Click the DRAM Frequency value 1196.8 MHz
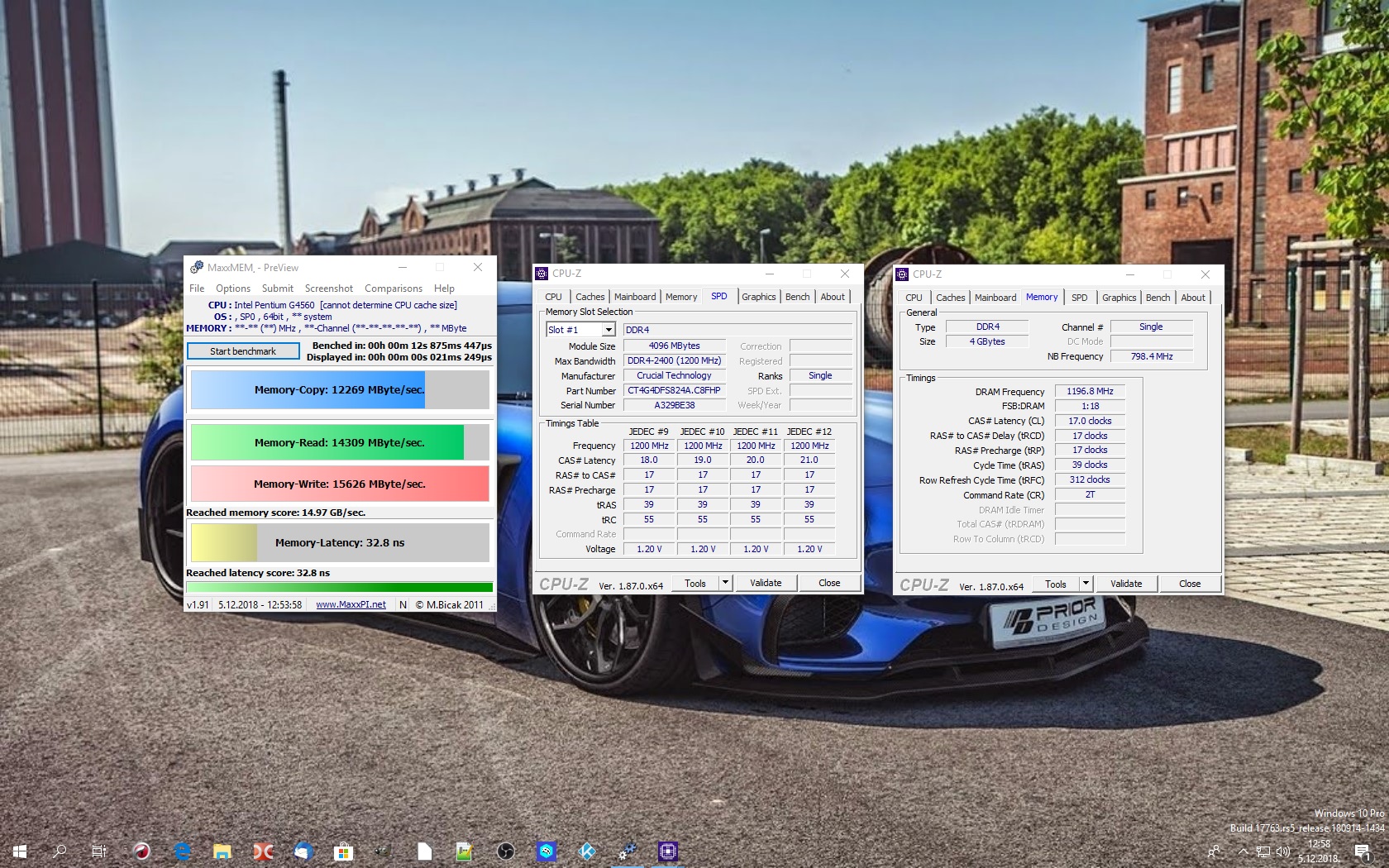This screenshot has height=868, width=1389. click(x=1090, y=391)
